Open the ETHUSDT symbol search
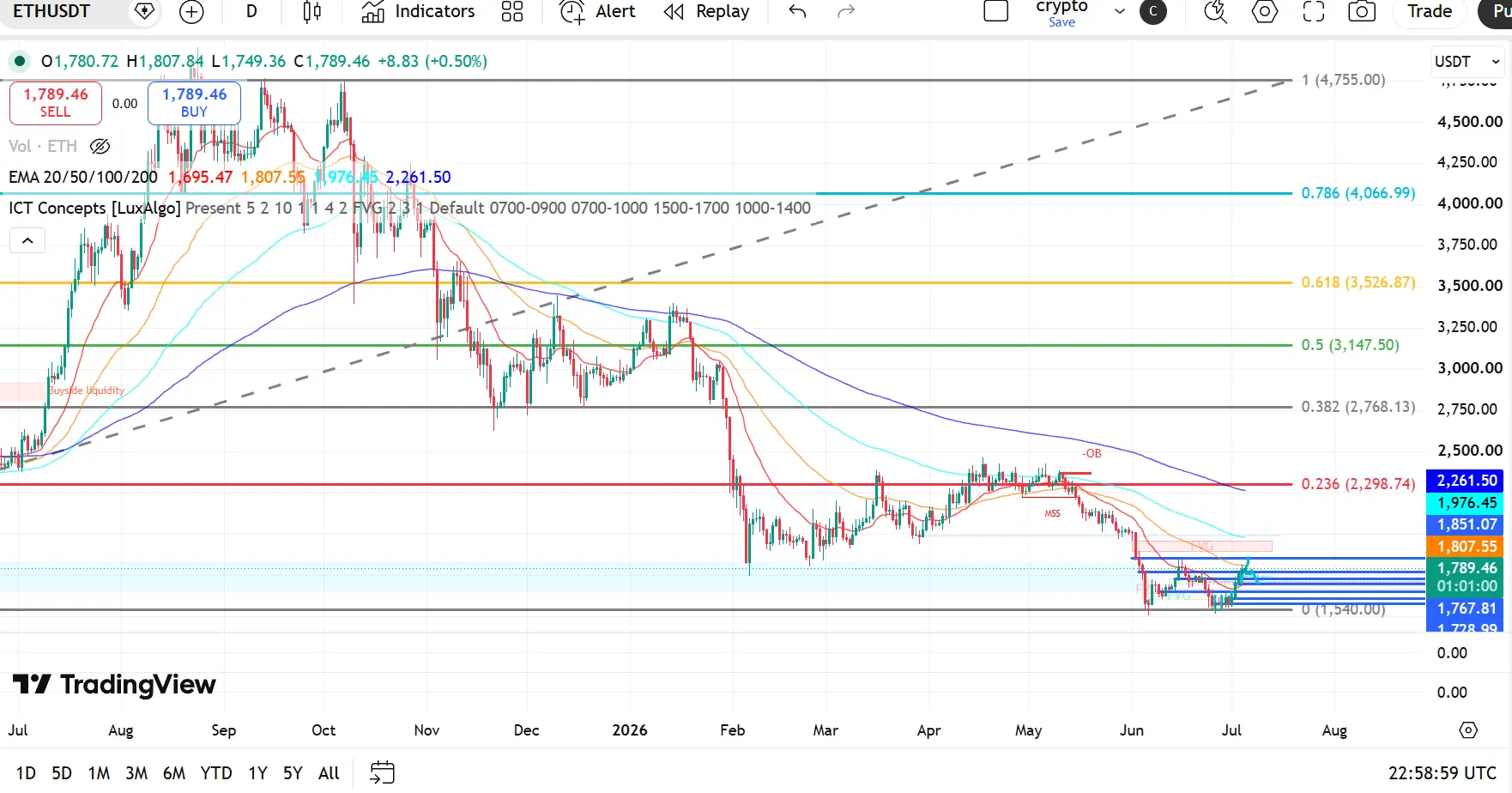The height and width of the screenshot is (793, 1512). point(51,11)
